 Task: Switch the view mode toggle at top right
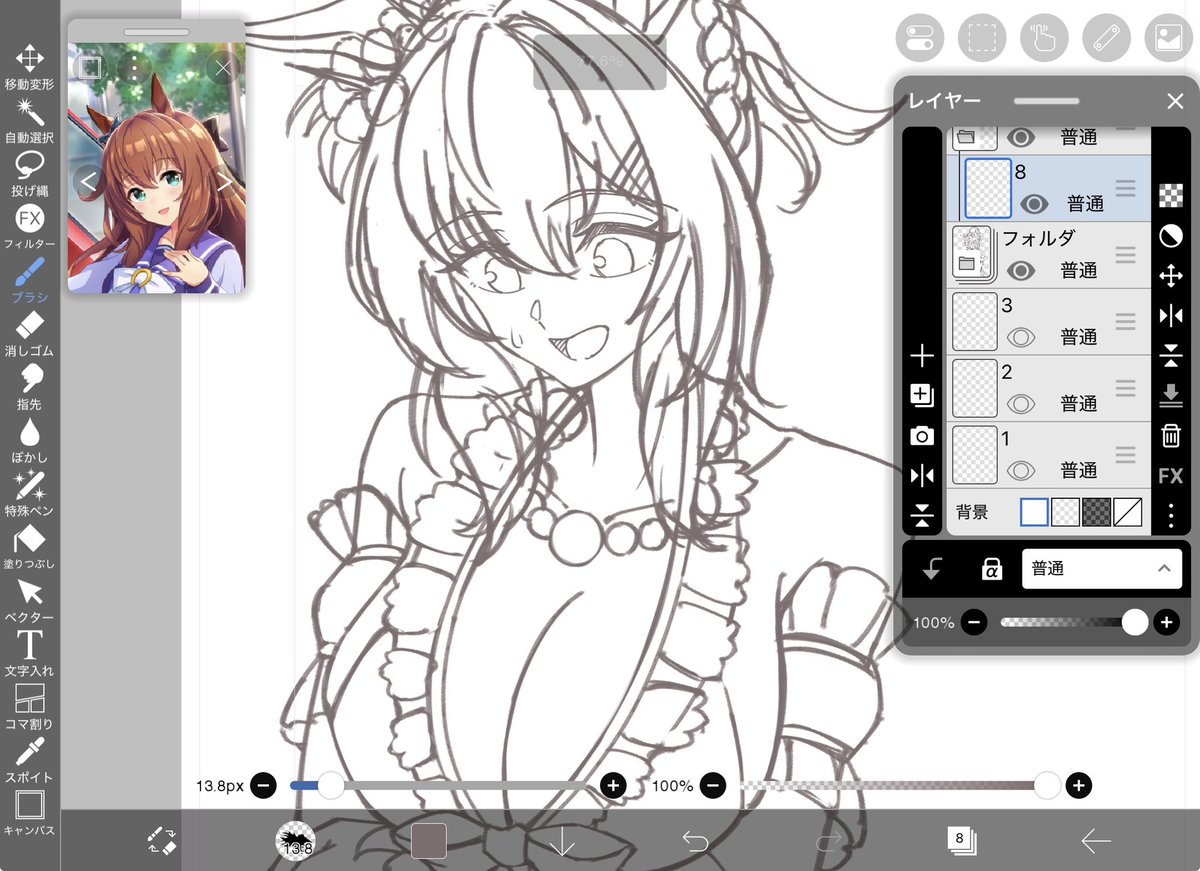click(x=920, y=38)
